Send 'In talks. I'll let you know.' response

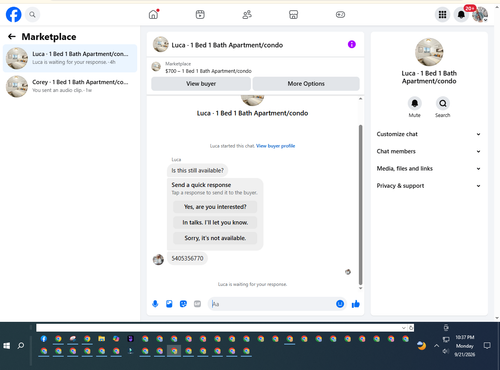click(215, 222)
